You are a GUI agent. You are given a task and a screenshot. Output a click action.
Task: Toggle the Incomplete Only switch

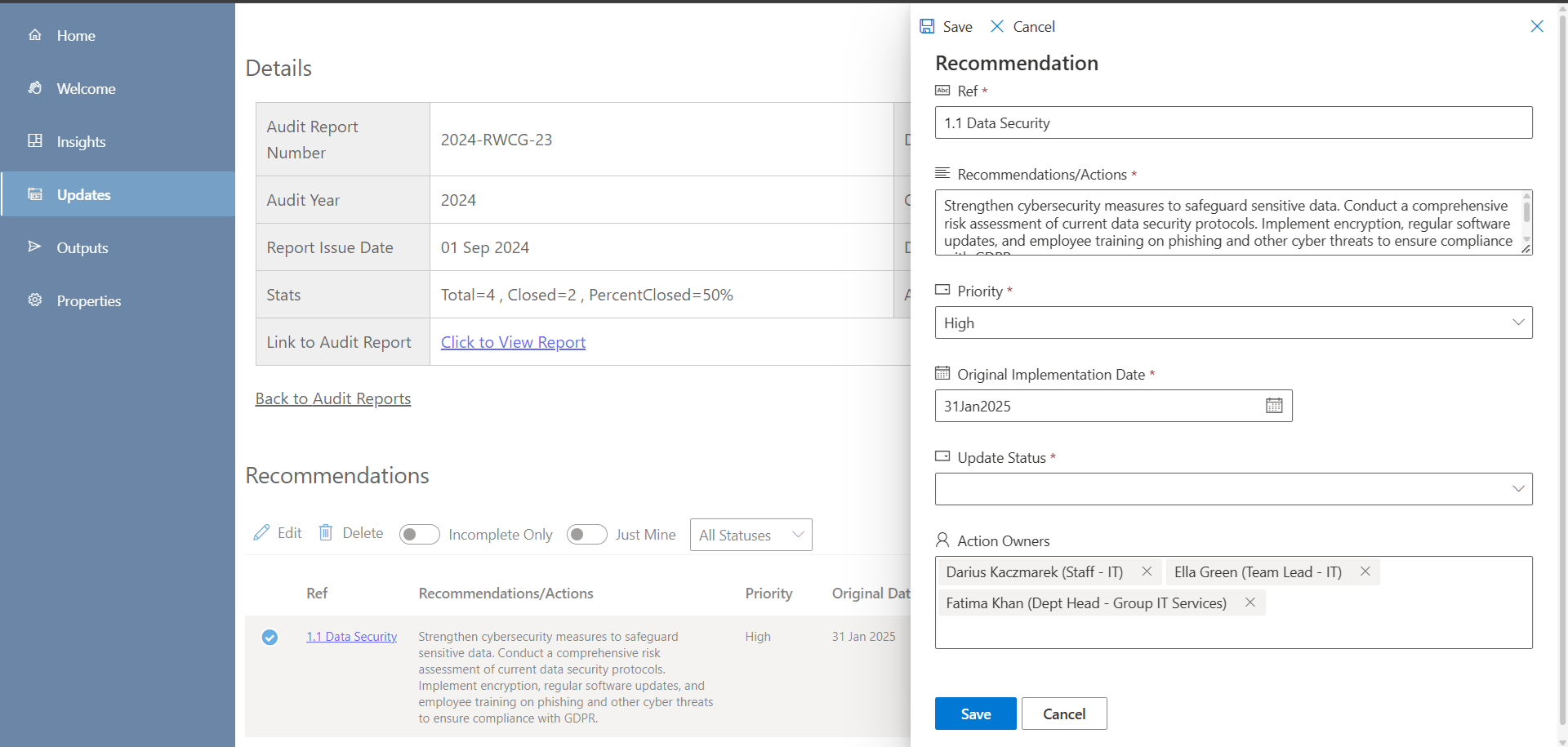419,535
